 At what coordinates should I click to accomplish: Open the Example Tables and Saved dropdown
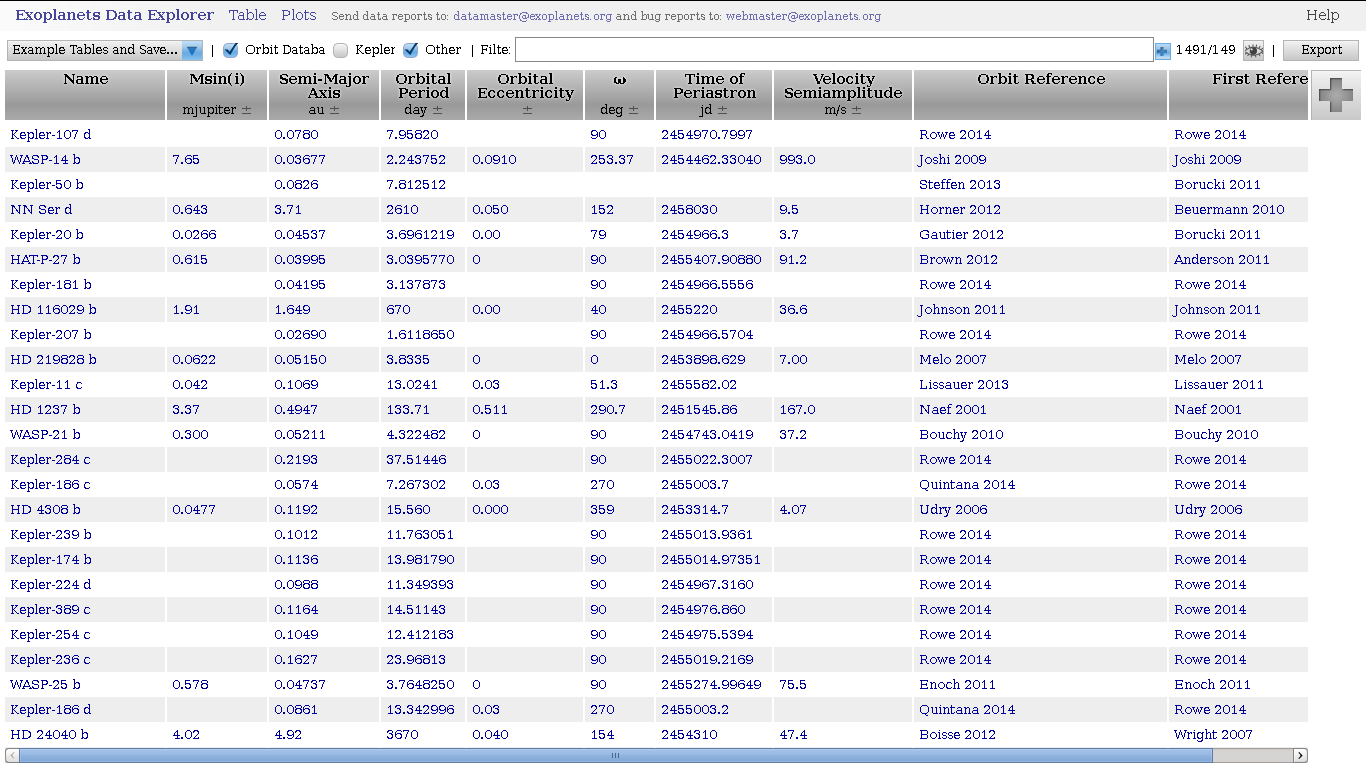[x=105, y=50]
